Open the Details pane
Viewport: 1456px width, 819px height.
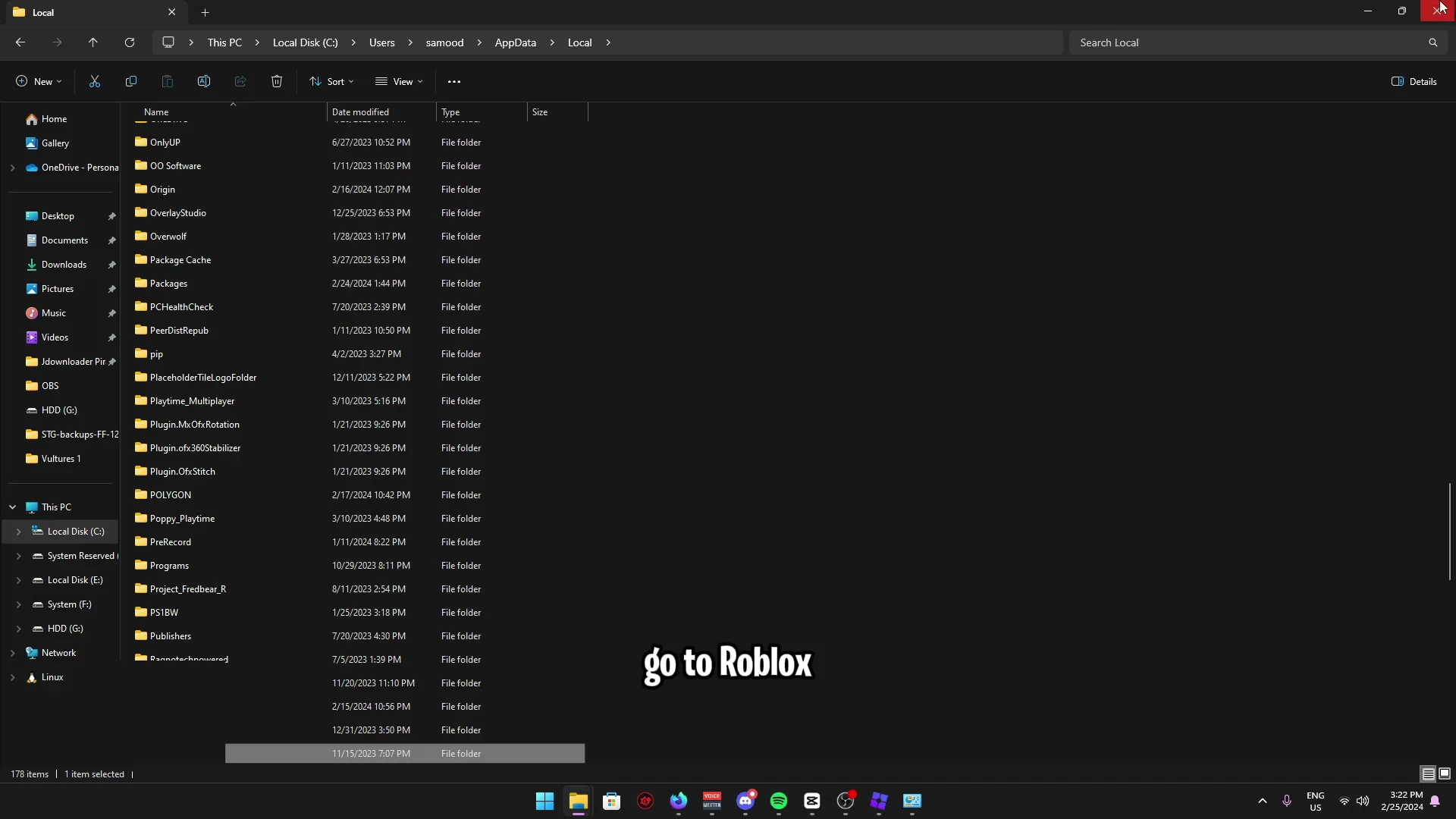[1415, 81]
